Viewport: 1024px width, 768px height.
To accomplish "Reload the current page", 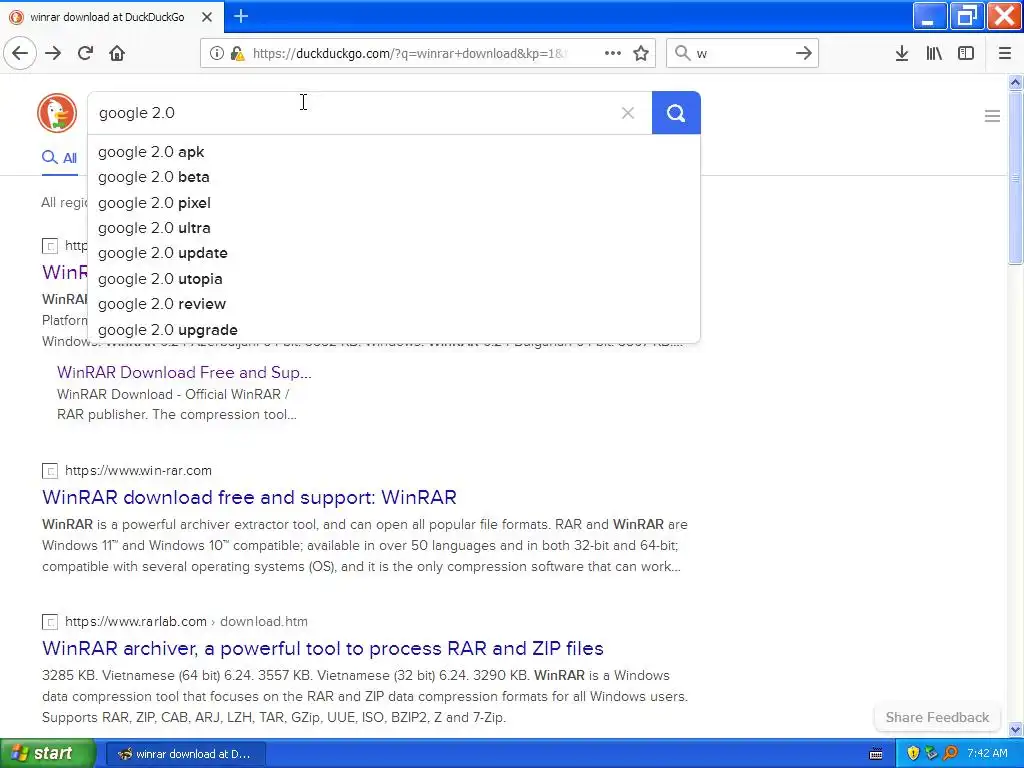I will coord(85,53).
